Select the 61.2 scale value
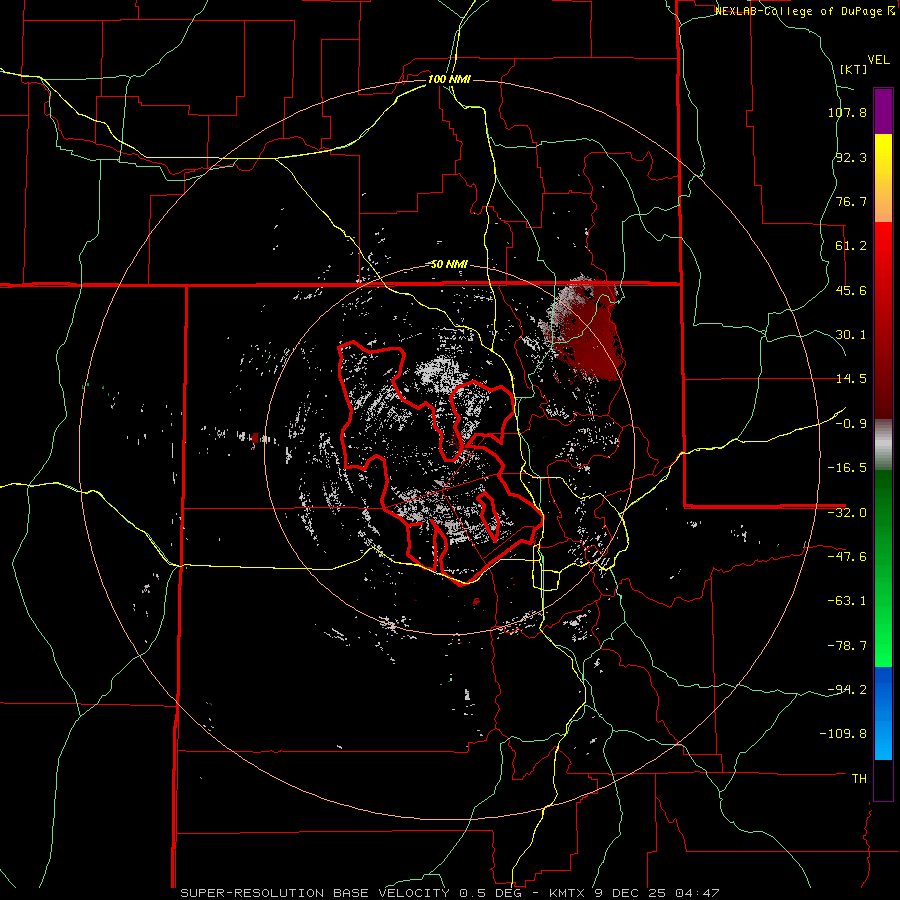 (851, 246)
